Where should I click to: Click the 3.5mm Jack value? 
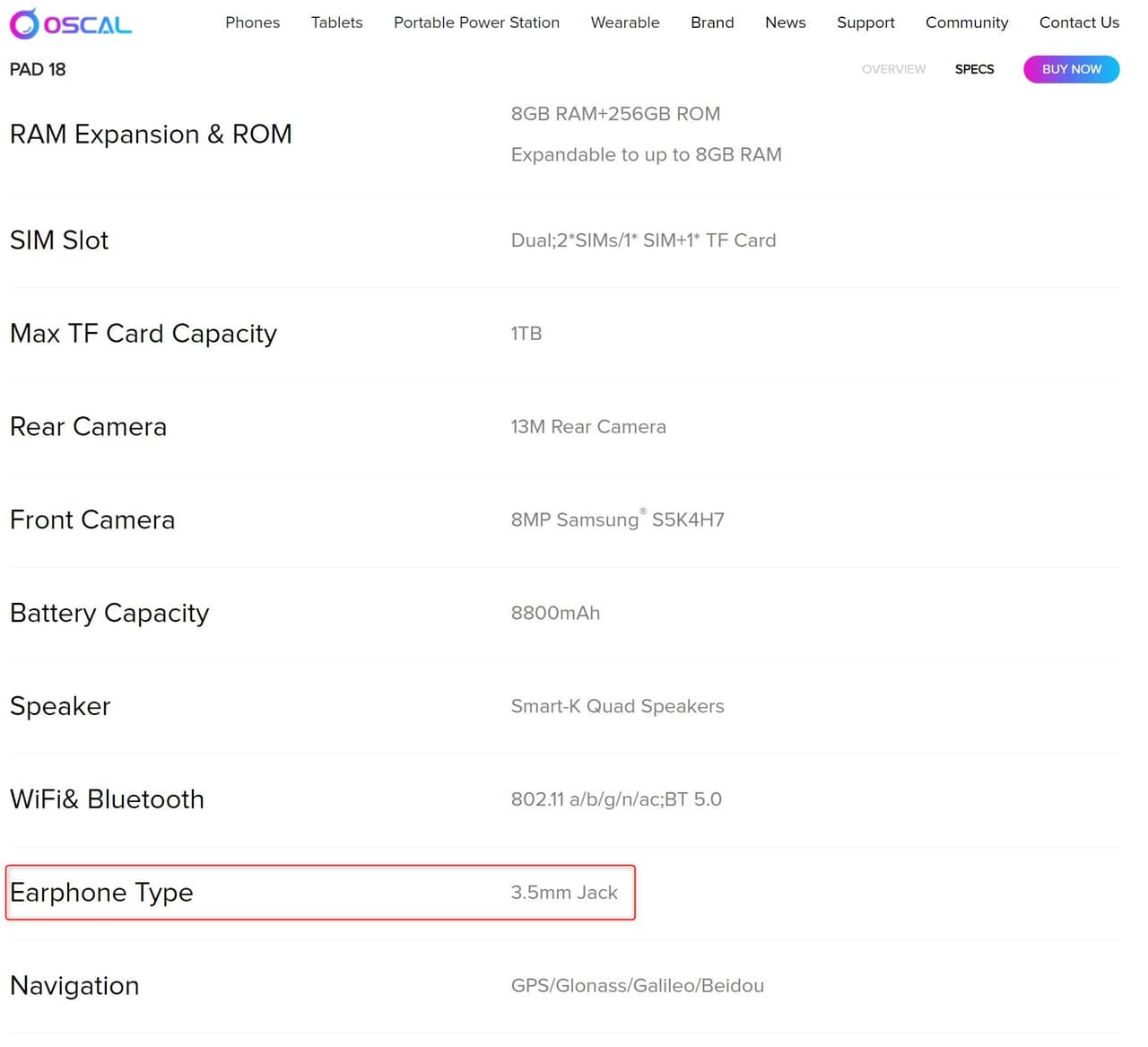click(564, 893)
